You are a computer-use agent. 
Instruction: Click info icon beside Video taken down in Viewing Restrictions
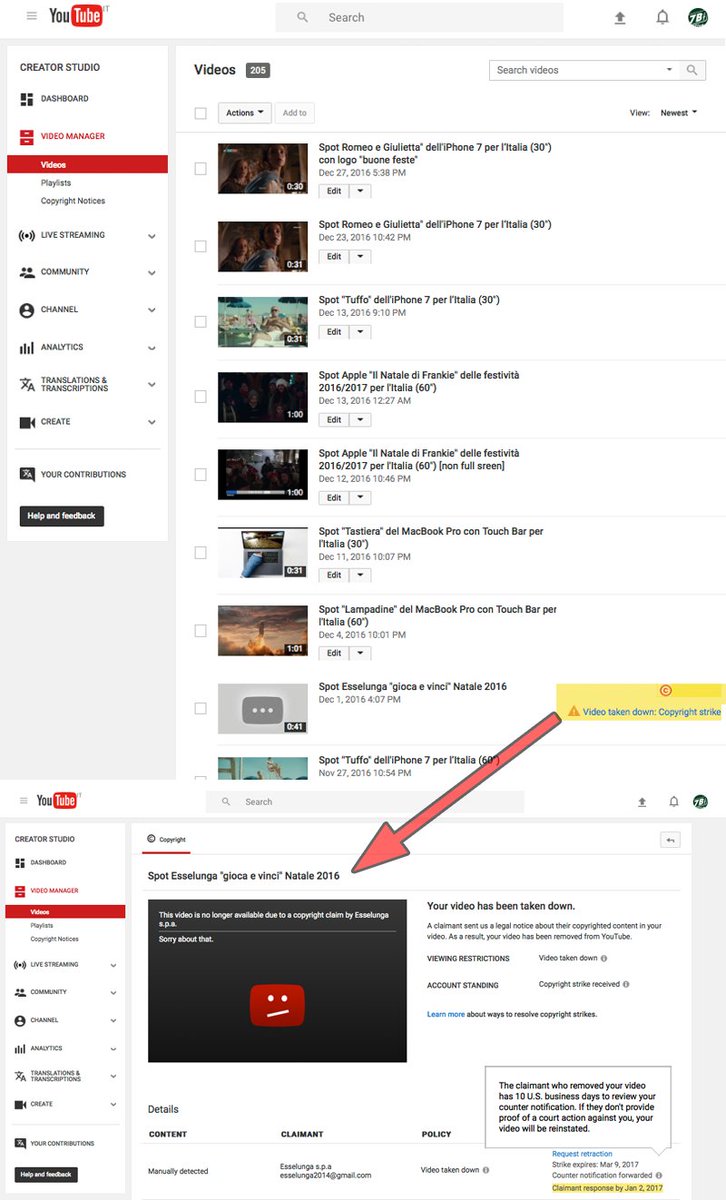pyautogui.click(x=604, y=958)
